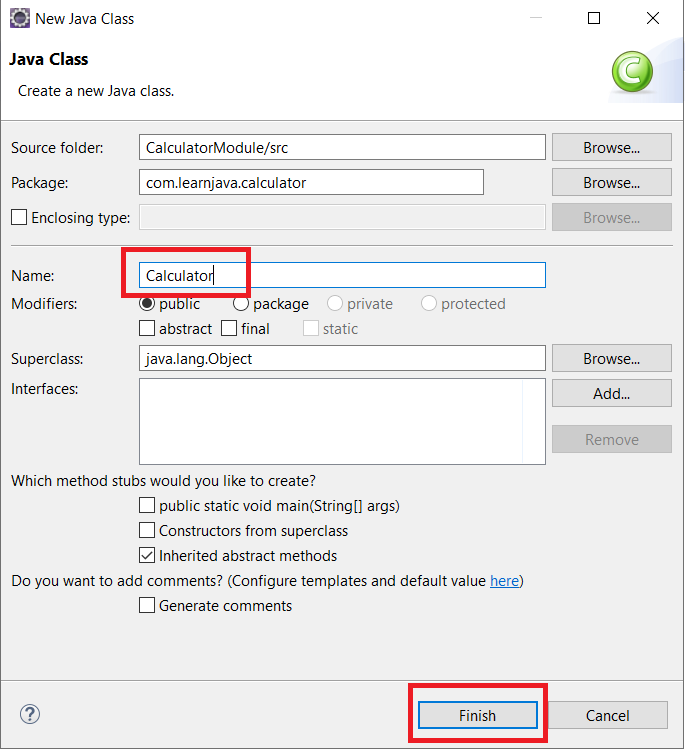The width and height of the screenshot is (685, 749).
Task: Toggle the Generate comments checkbox
Action: point(147,606)
